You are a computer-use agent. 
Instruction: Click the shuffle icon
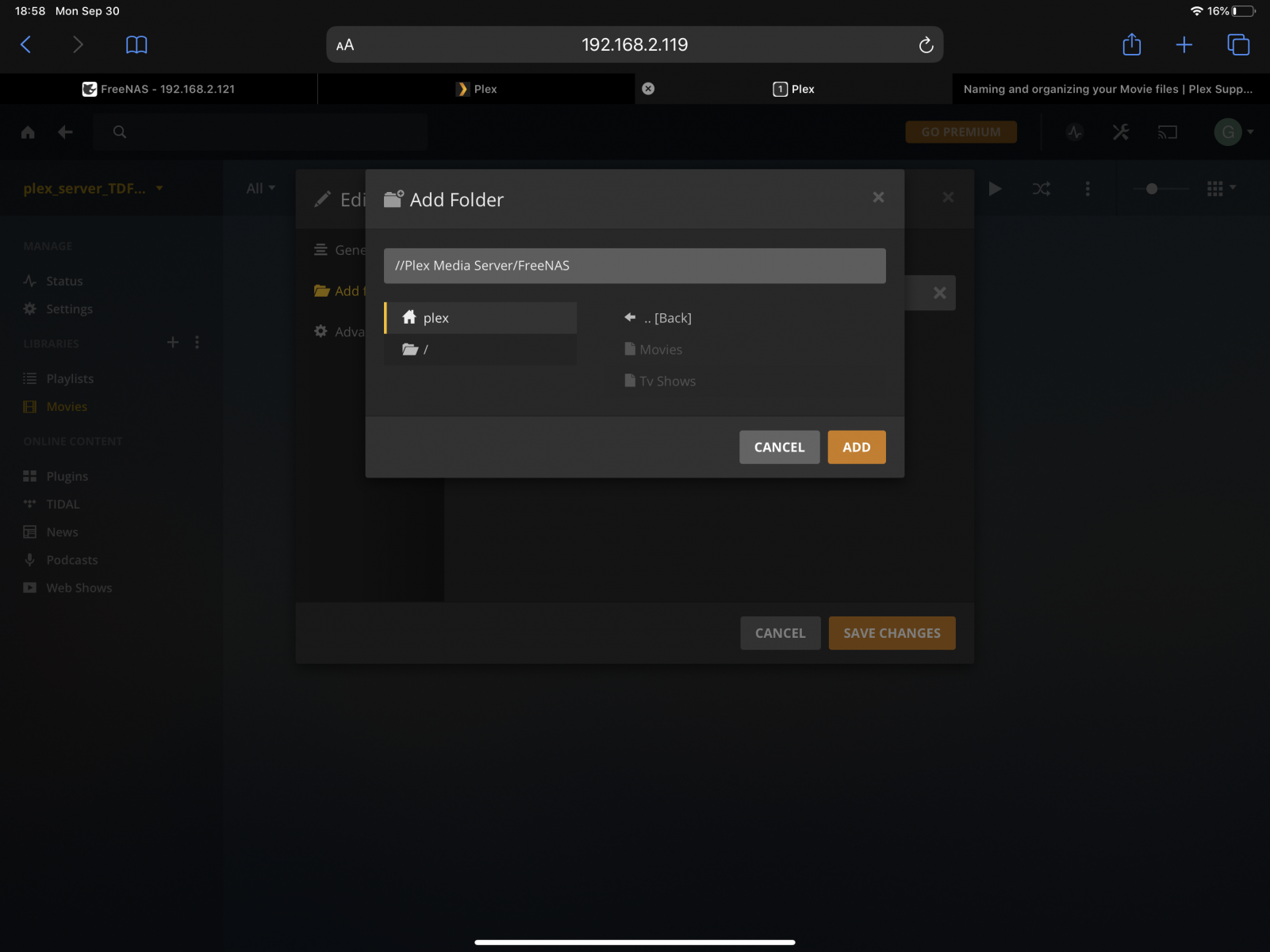(x=1041, y=188)
